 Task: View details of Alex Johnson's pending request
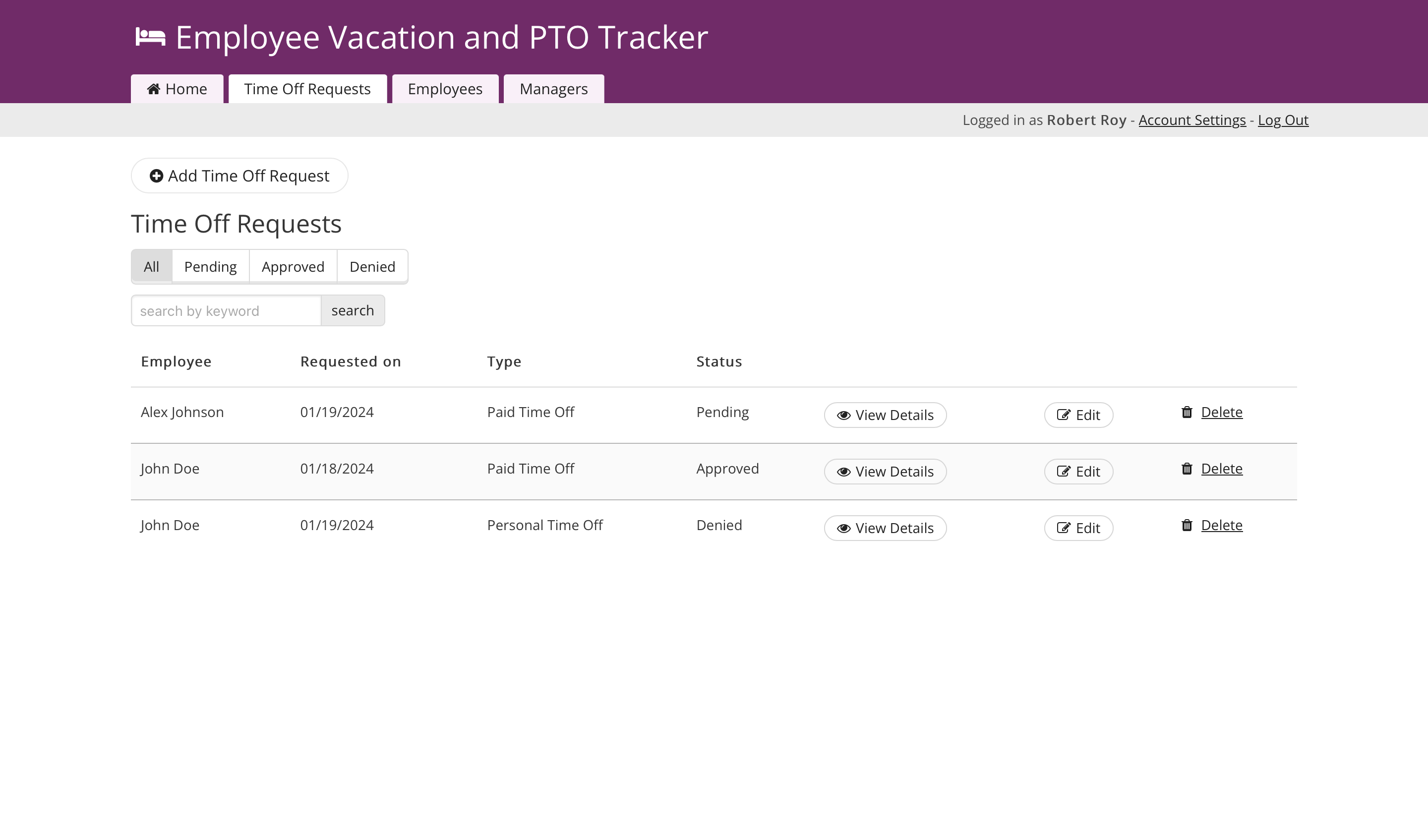coord(885,415)
